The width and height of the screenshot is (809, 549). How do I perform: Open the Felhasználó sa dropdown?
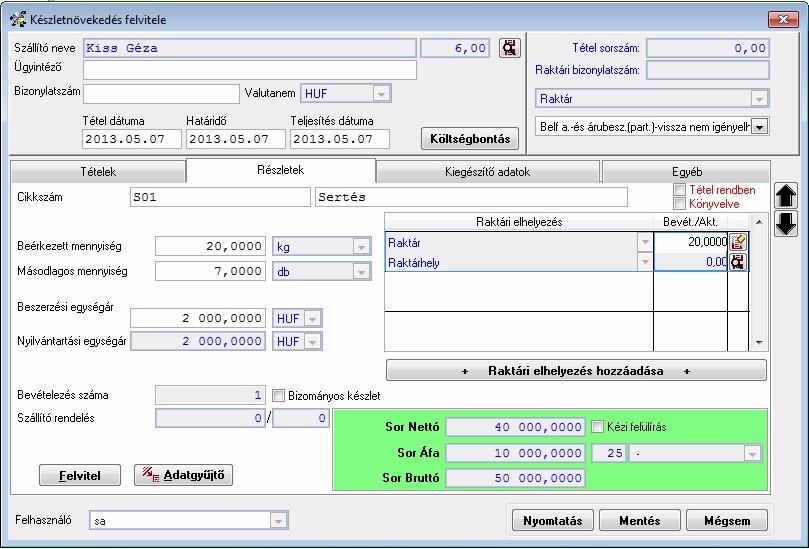coord(278,521)
